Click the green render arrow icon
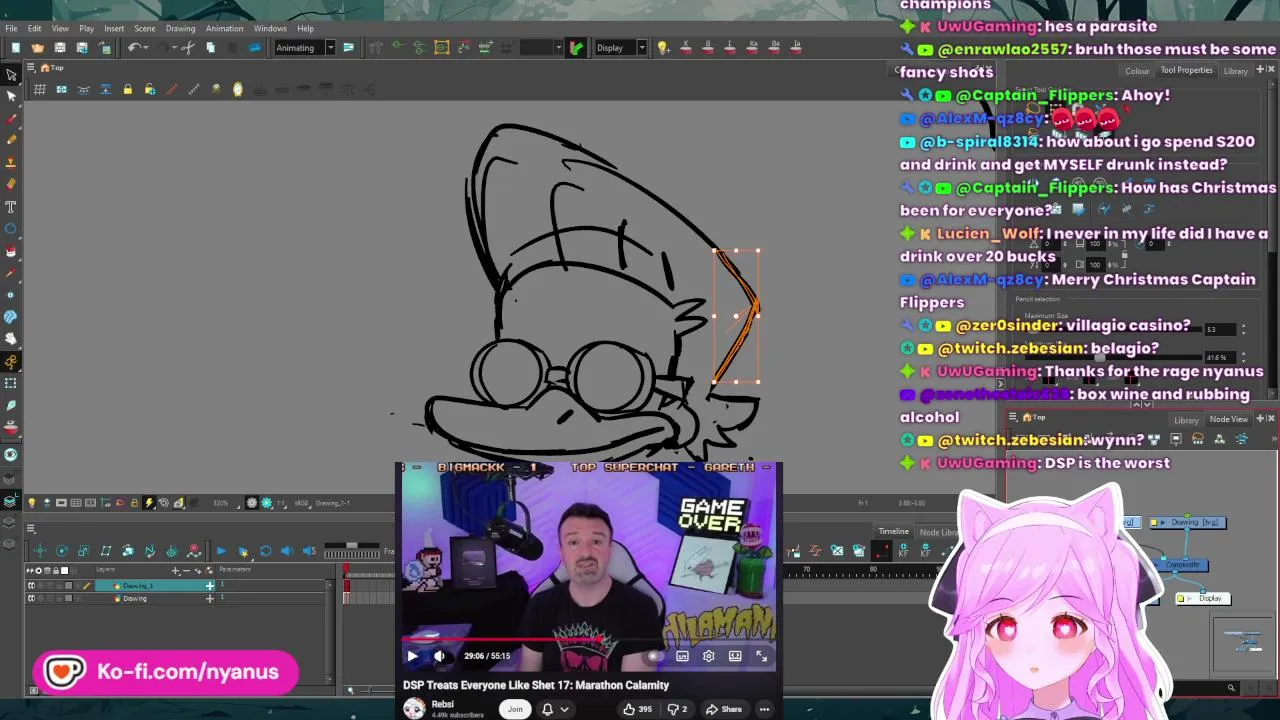The width and height of the screenshot is (1280, 720). pyautogui.click(x=576, y=48)
